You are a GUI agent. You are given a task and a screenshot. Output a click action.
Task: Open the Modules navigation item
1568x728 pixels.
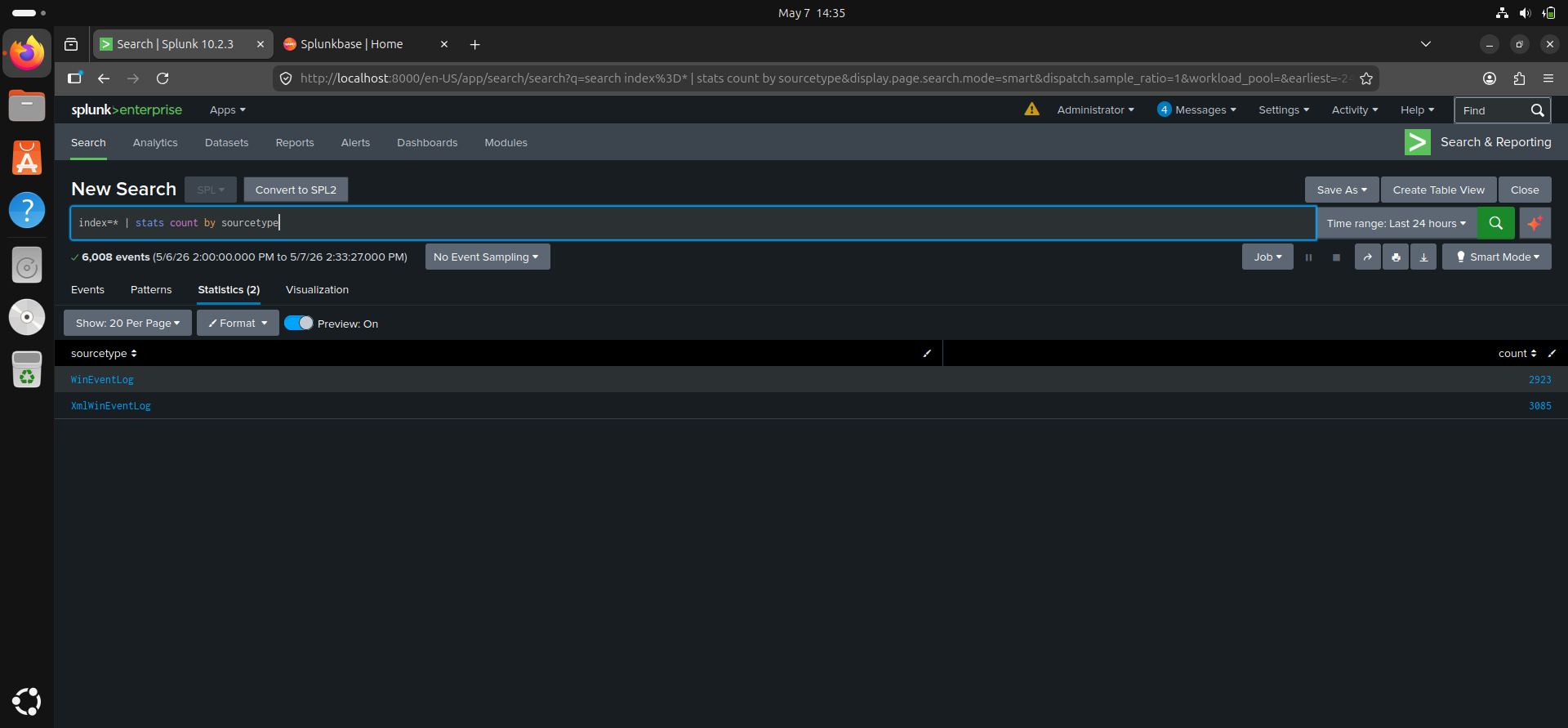click(506, 142)
